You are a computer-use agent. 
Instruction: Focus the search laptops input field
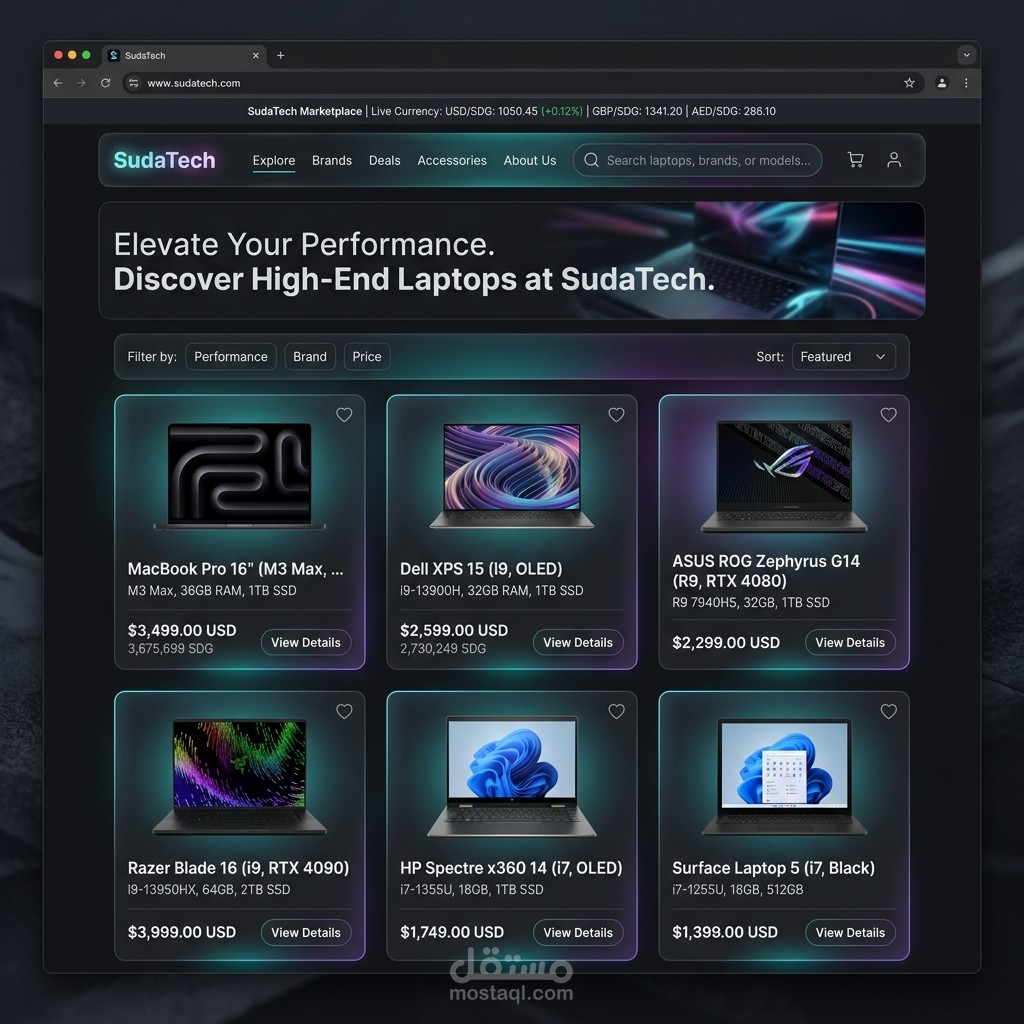(697, 160)
